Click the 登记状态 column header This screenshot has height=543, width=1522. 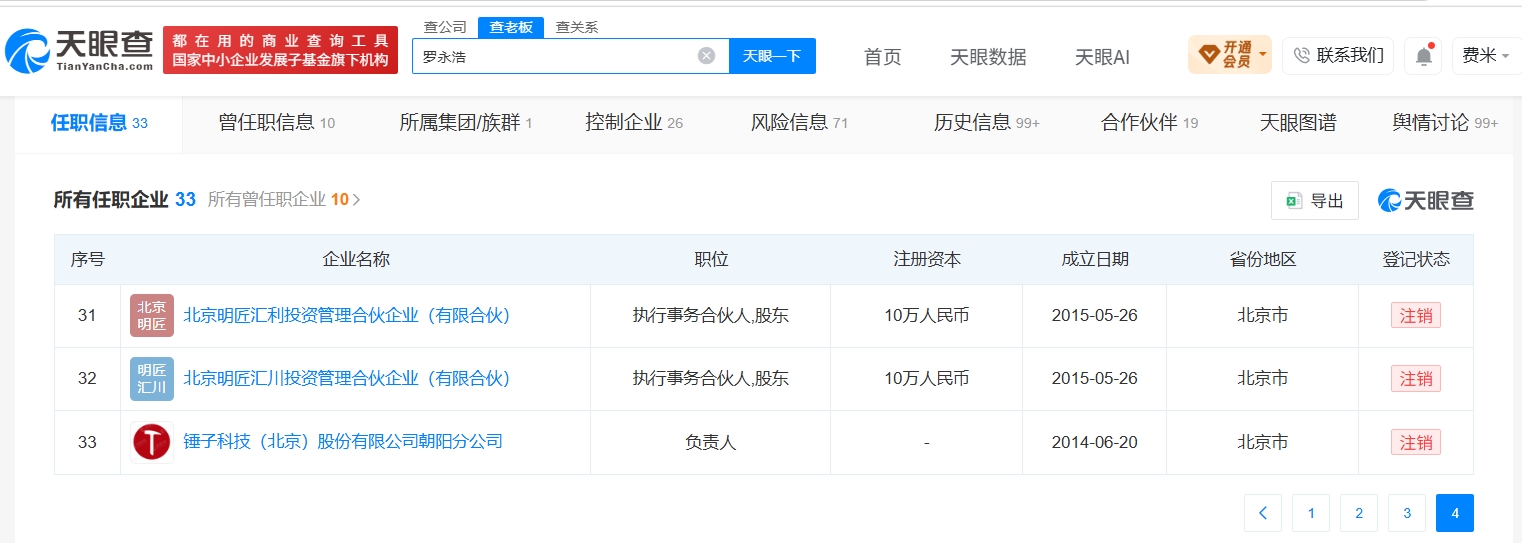pos(1415,259)
